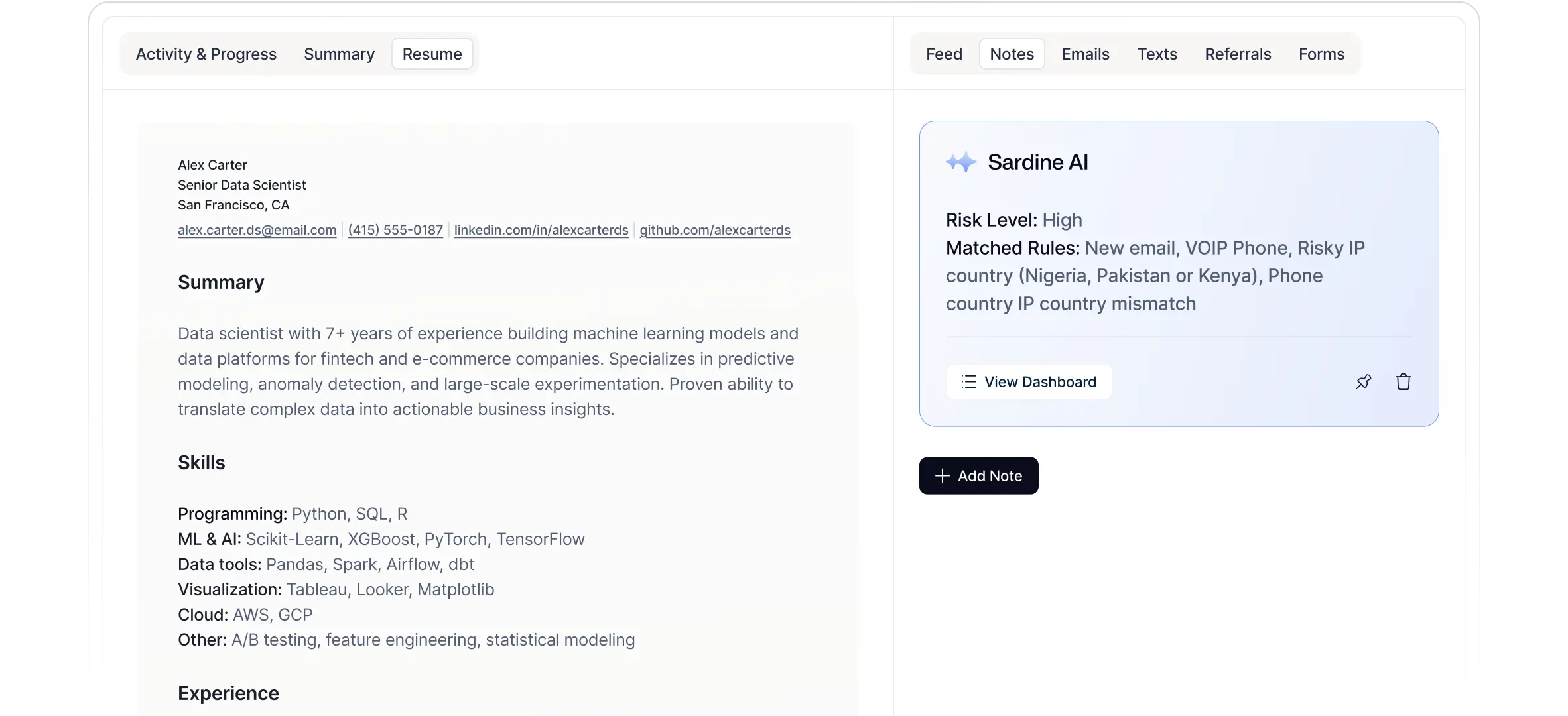The image size is (1568, 716).
Task: Open the Feed tab
Action: [944, 54]
